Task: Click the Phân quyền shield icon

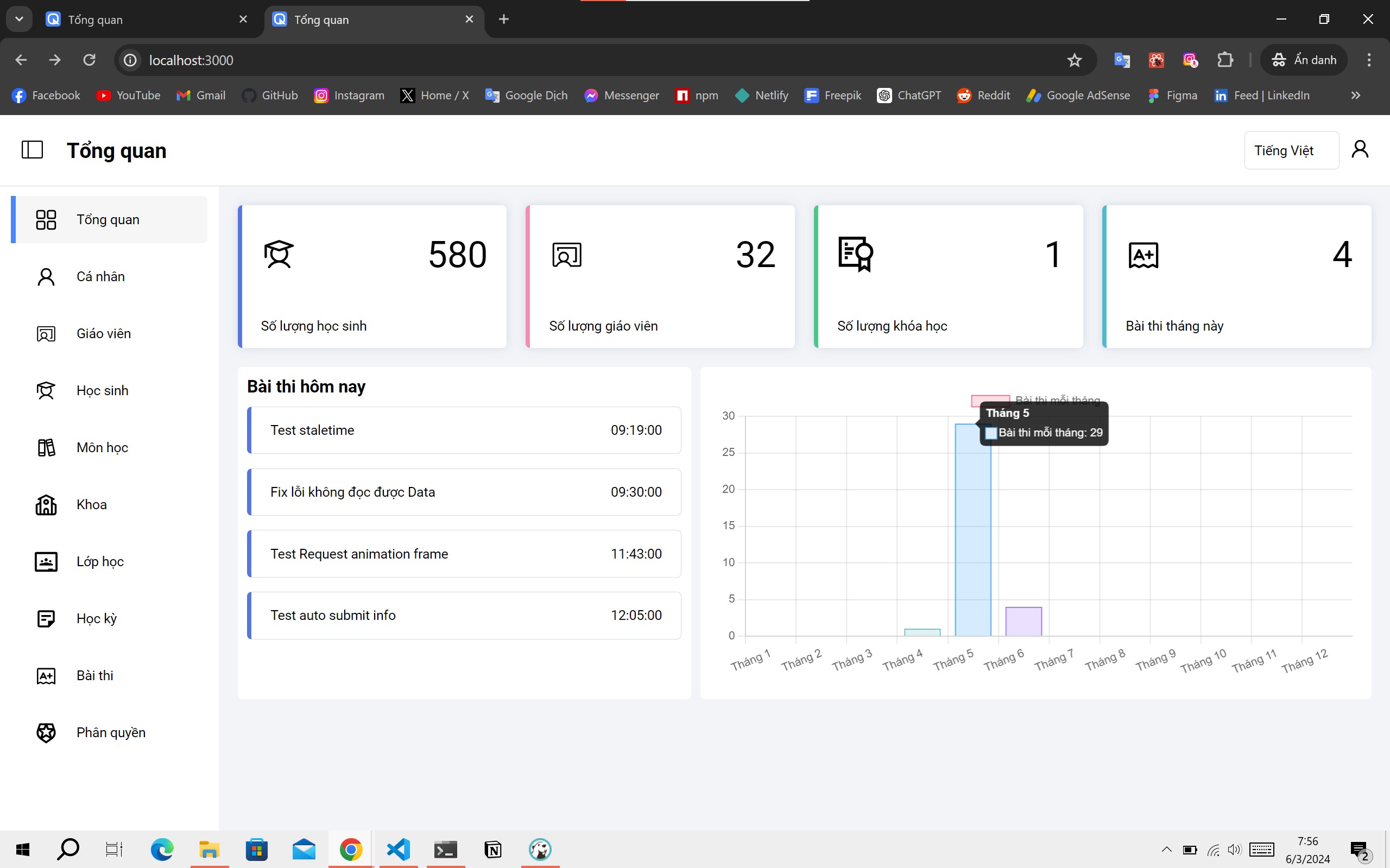Action: 46,732
